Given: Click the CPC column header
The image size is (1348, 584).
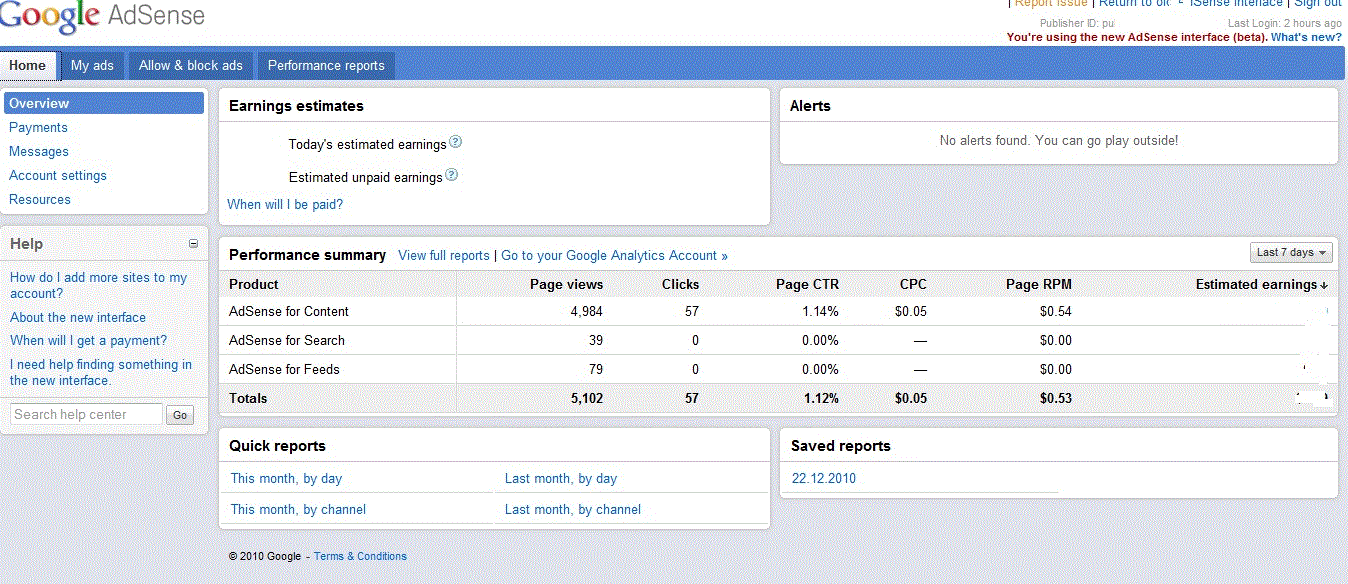Looking at the screenshot, I should click(x=913, y=285).
